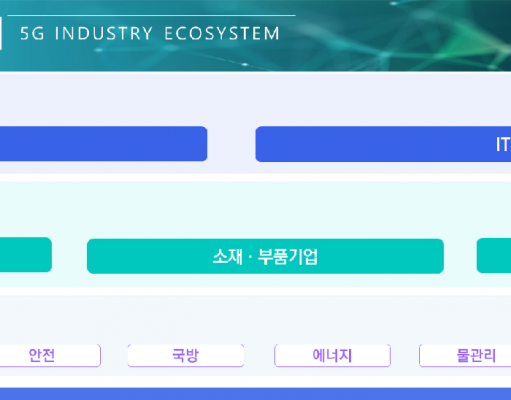Click the word "INDUSTRY" in the title
Image resolution: width=511 pixels, height=400 pixels.
click(x=104, y=33)
